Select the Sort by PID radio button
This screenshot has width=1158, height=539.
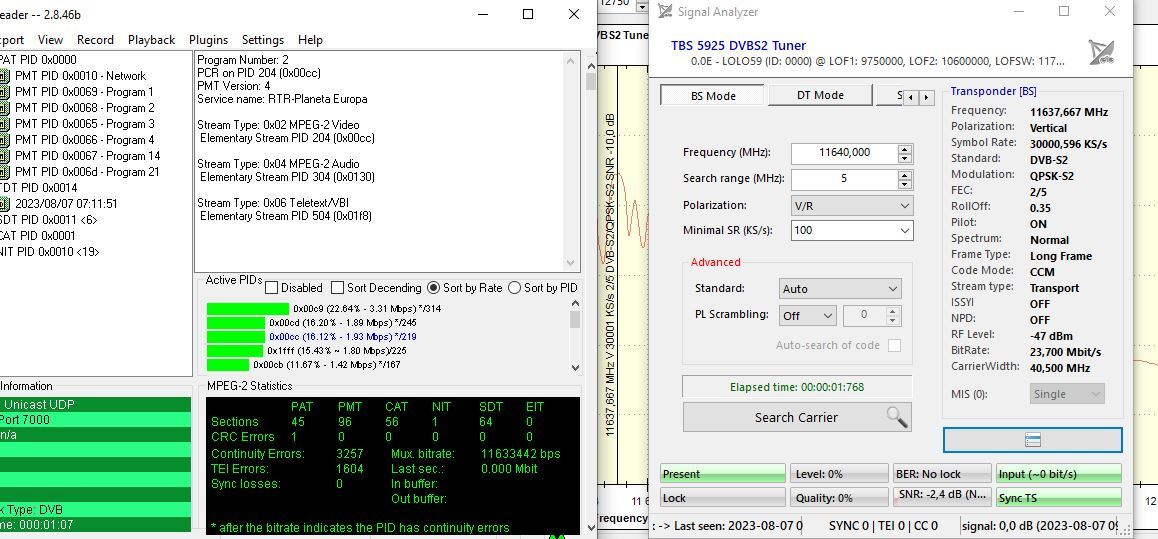[x=514, y=288]
